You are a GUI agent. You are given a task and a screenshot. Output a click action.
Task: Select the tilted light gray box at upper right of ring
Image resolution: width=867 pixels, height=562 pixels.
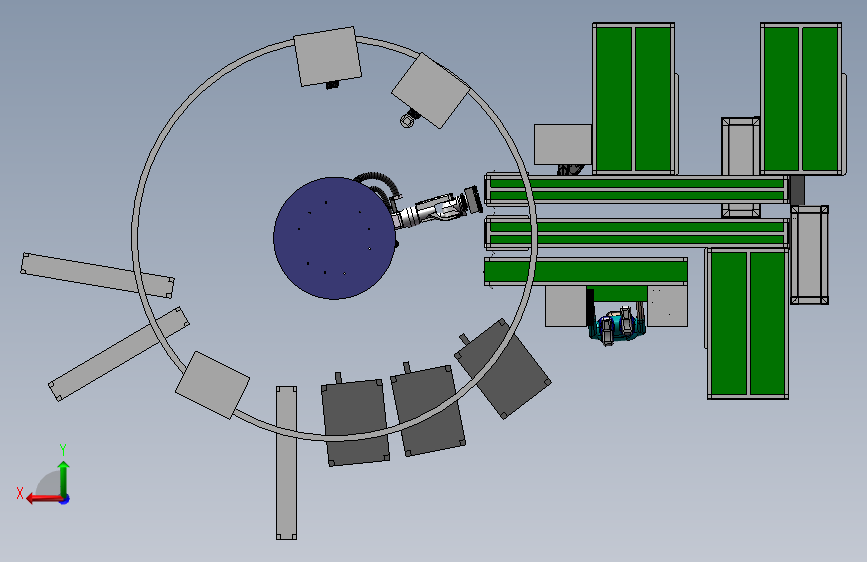[x=431, y=91]
